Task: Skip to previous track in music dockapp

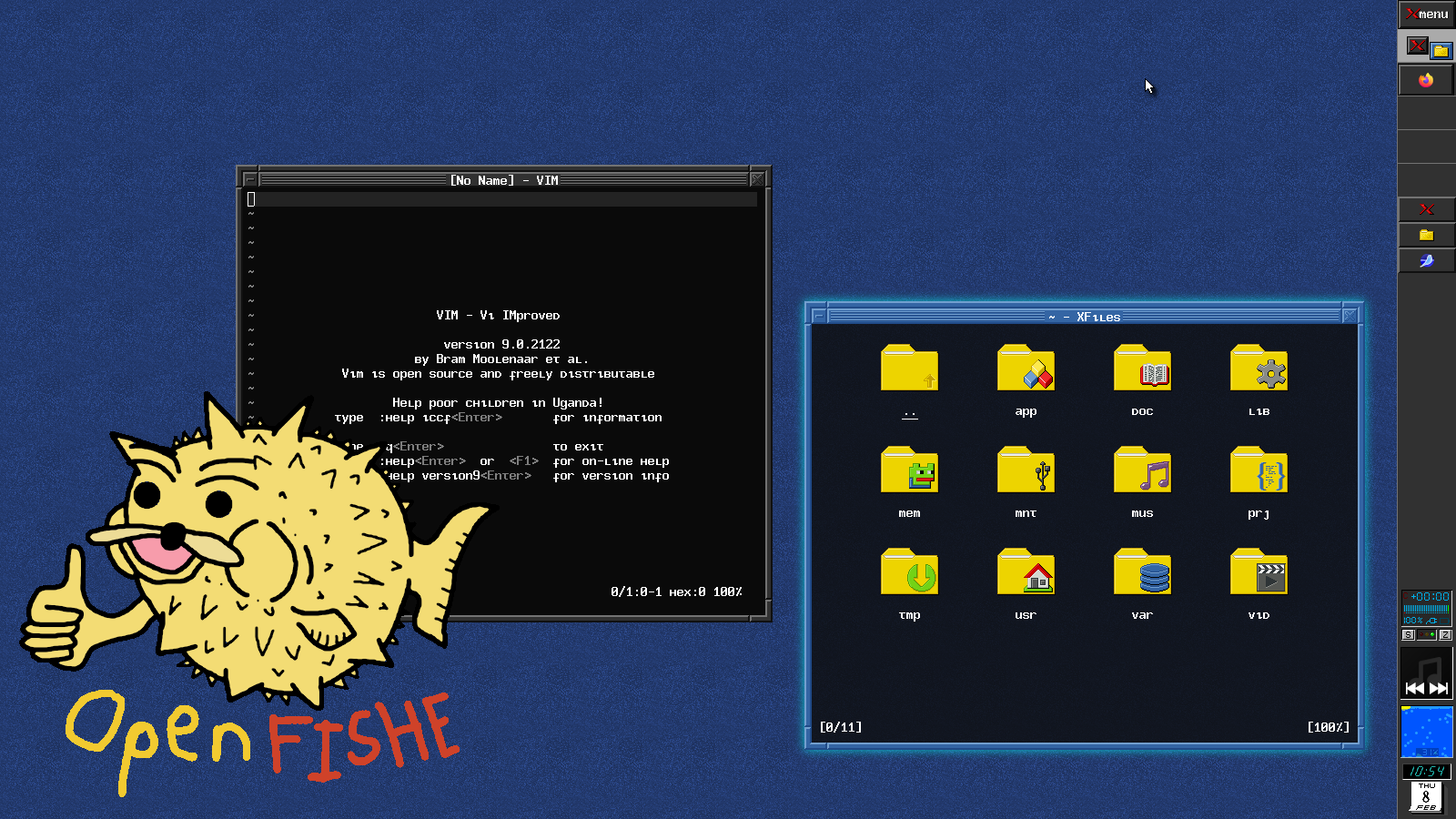Action: point(1415,688)
